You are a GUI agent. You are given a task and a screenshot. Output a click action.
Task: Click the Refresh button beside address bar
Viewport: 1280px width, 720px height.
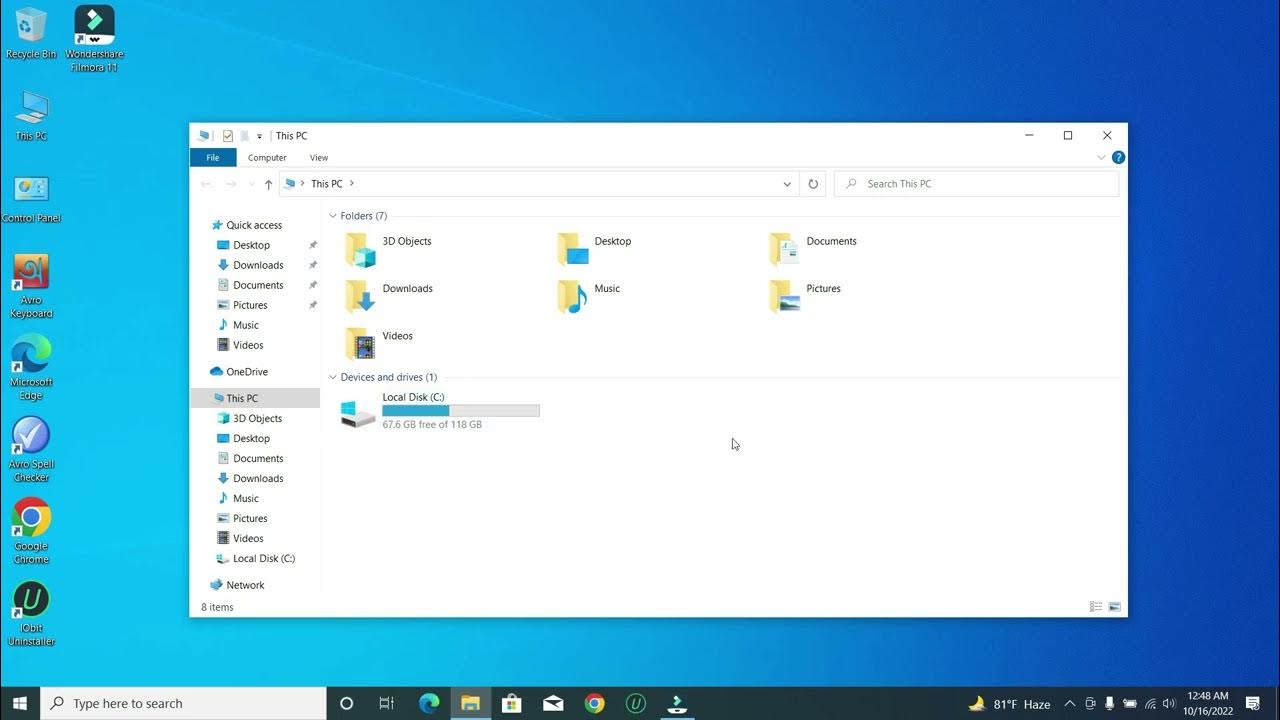pos(813,184)
